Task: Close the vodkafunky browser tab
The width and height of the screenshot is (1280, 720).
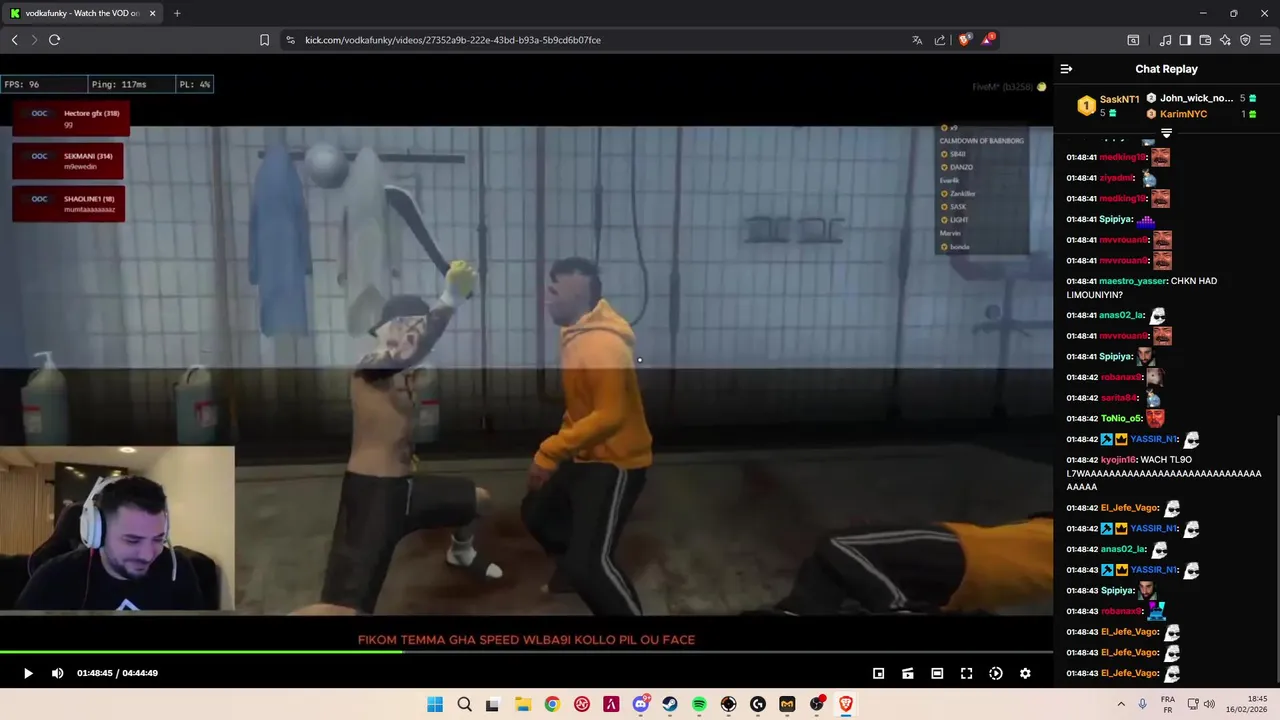Action: point(153,13)
